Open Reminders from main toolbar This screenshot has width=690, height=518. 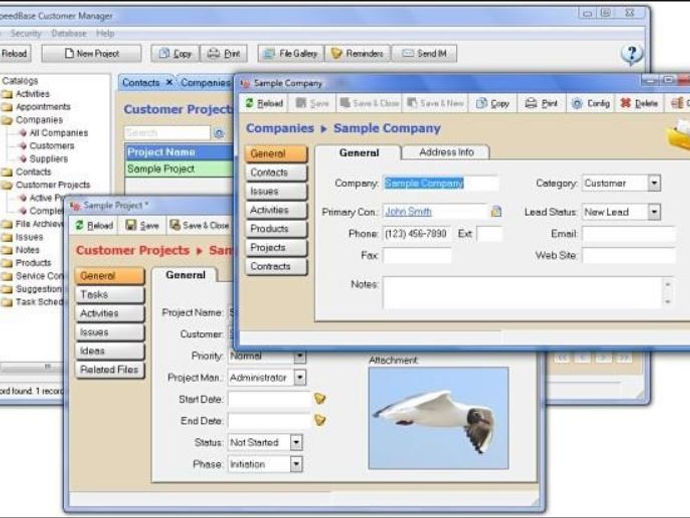click(x=357, y=54)
